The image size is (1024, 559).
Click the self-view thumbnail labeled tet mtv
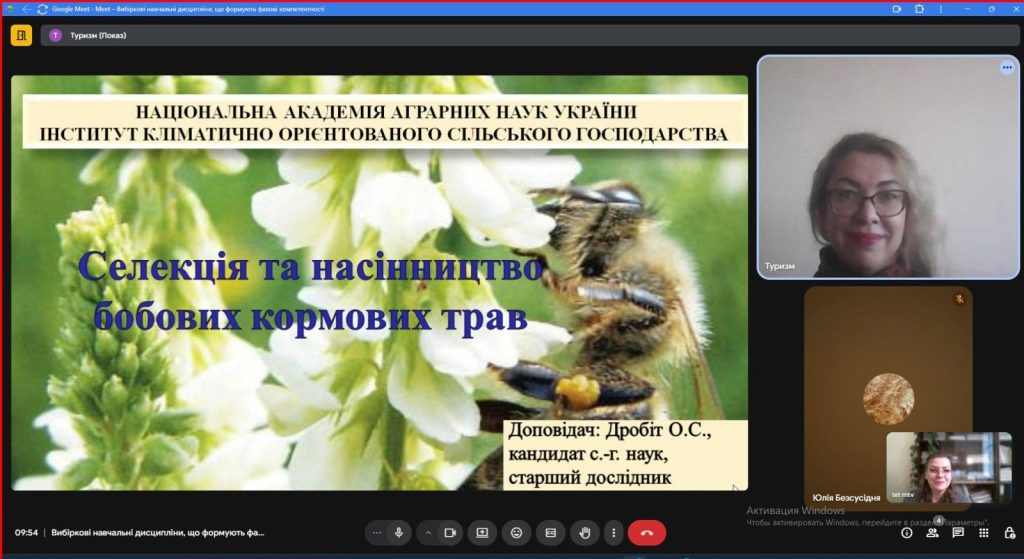pyautogui.click(x=949, y=467)
